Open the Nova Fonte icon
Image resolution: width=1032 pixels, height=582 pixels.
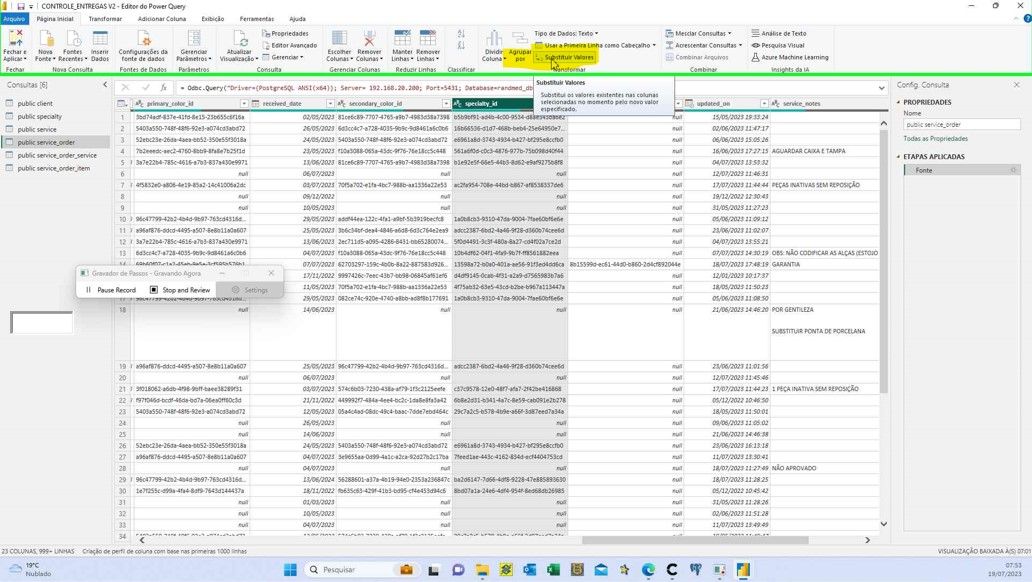(45, 38)
